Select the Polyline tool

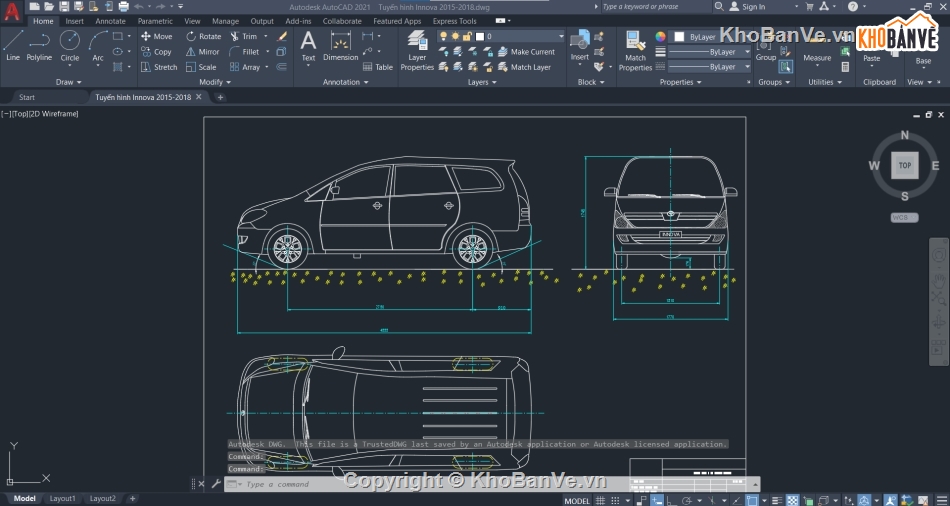39,46
